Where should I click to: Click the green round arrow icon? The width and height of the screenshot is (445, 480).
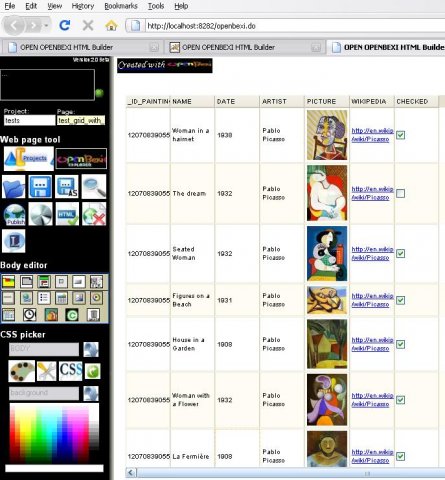point(92,371)
